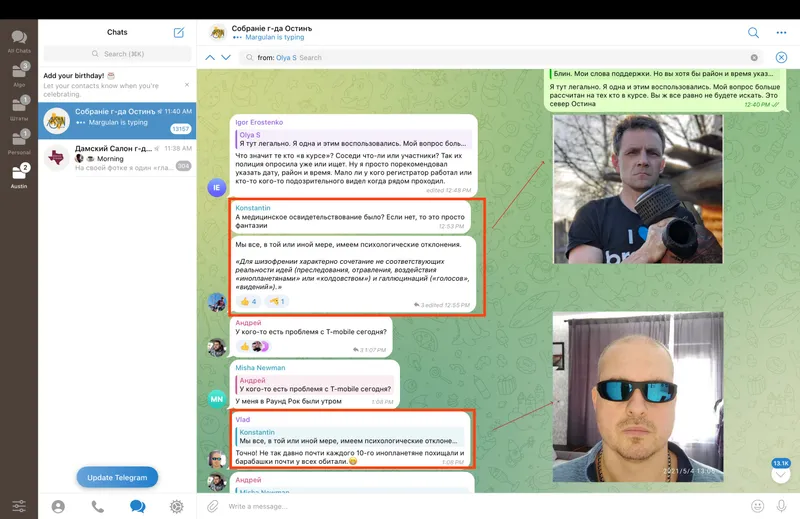800x519 pixels.
Task: Open the Штаты chat folder
Action: 19,108
